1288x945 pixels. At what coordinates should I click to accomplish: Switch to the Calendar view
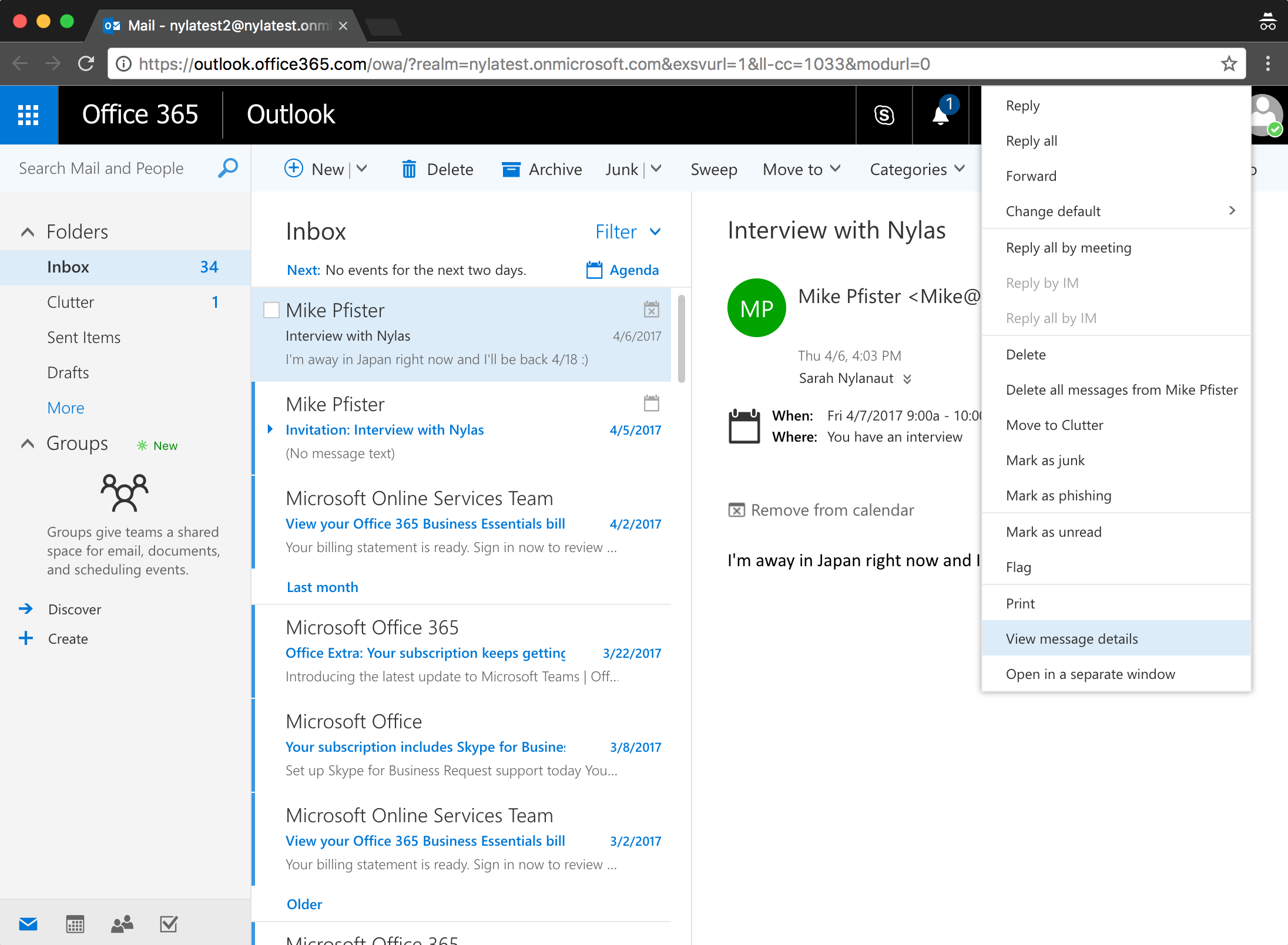(x=74, y=923)
